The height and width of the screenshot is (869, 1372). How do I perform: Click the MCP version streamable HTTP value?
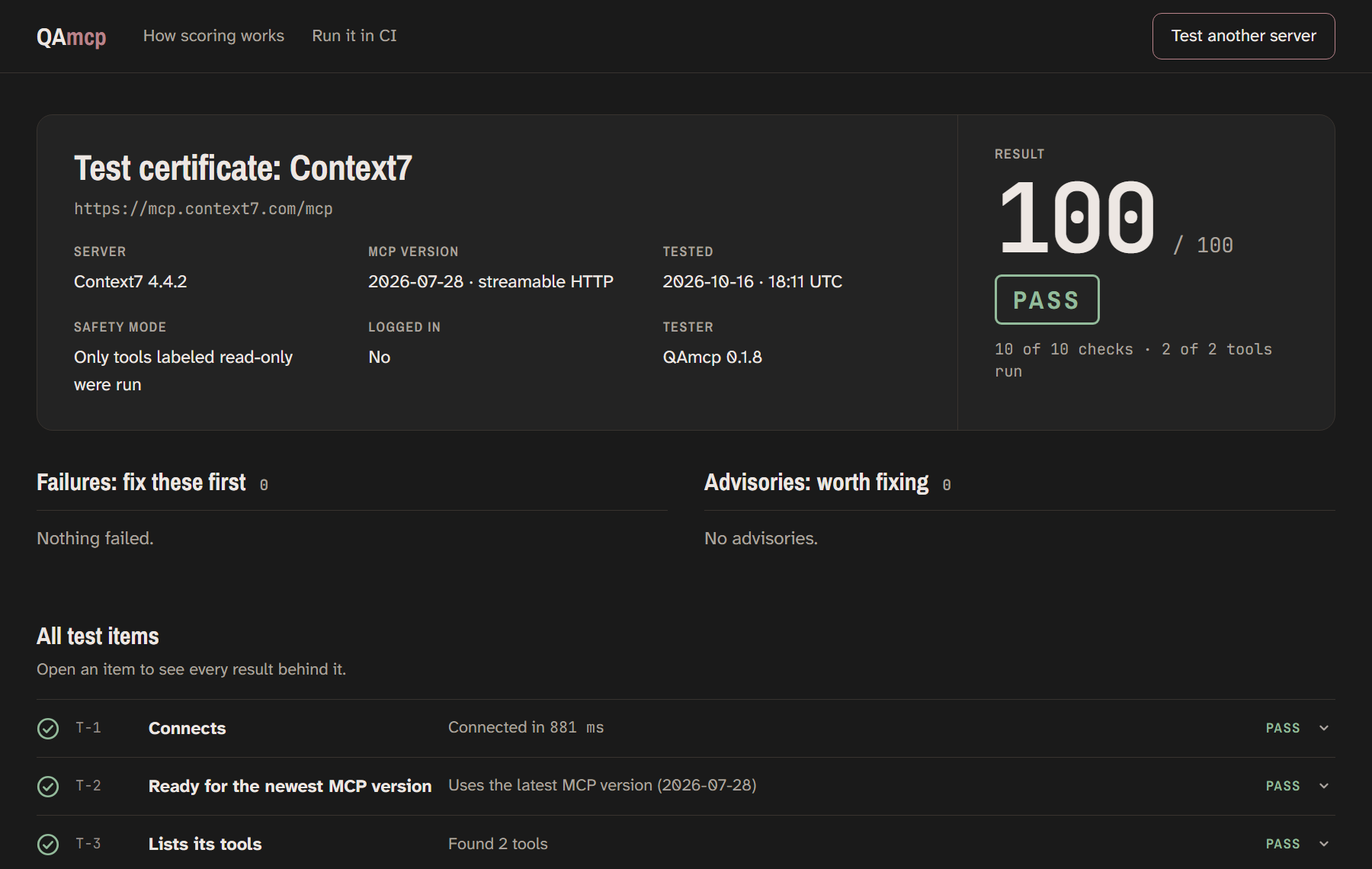click(x=491, y=281)
